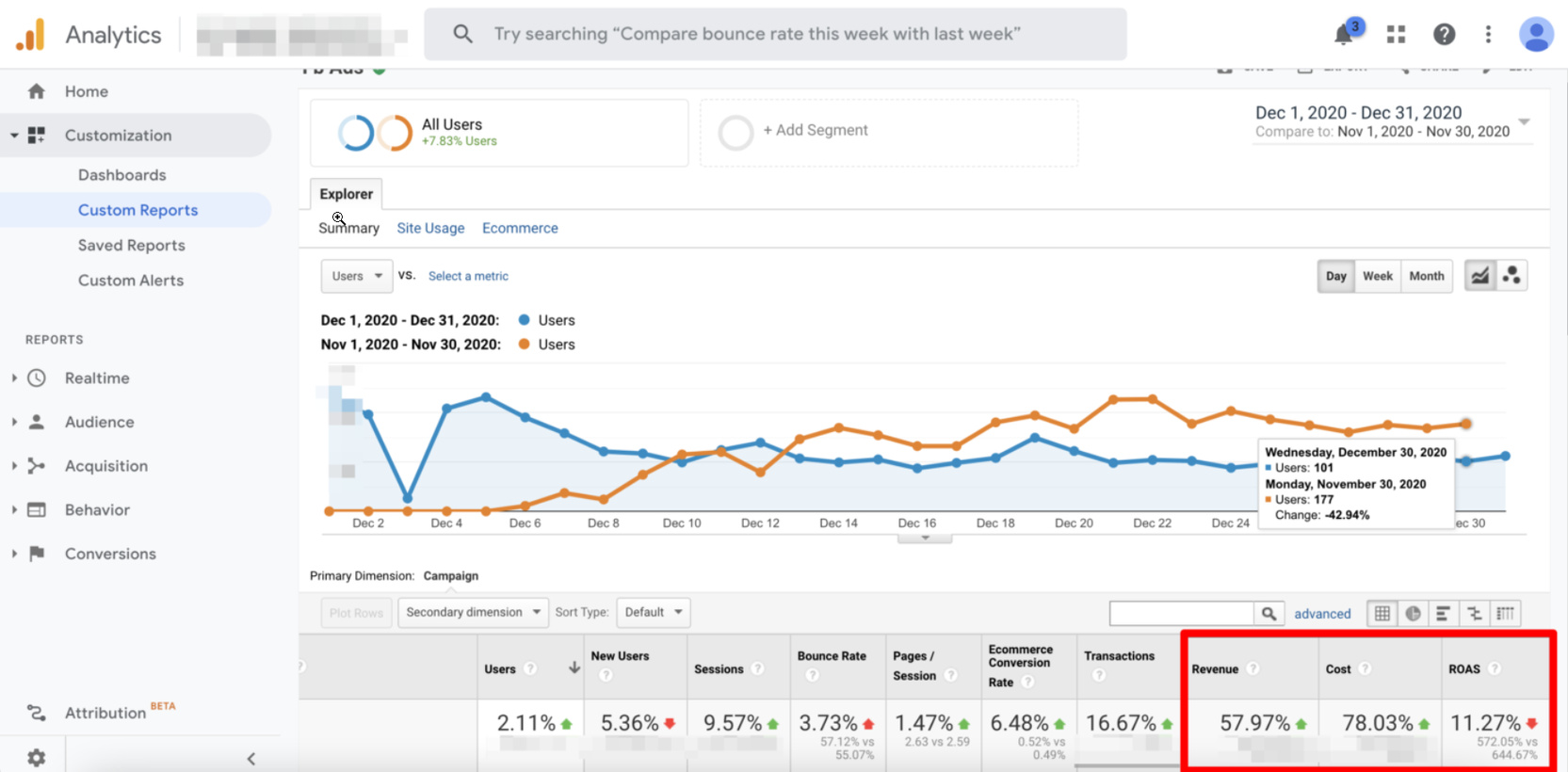This screenshot has height=772, width=1568.
Task: Select the pivot table view icon
Action: [x=1505, y=614]
